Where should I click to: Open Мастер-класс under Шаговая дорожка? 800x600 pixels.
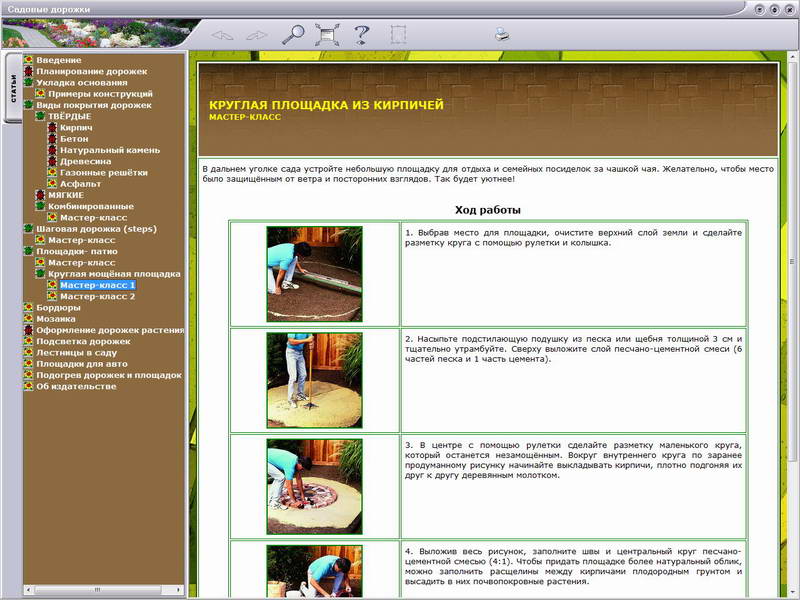click(82, 240)
